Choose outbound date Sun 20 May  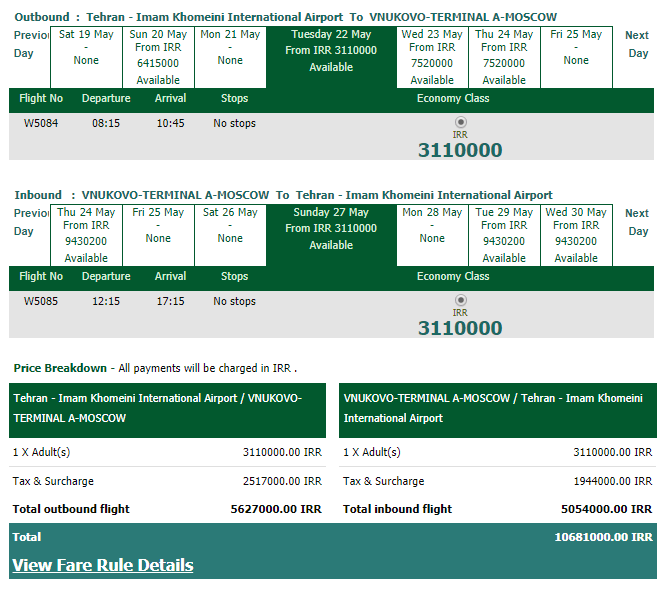tap(158, 57)
